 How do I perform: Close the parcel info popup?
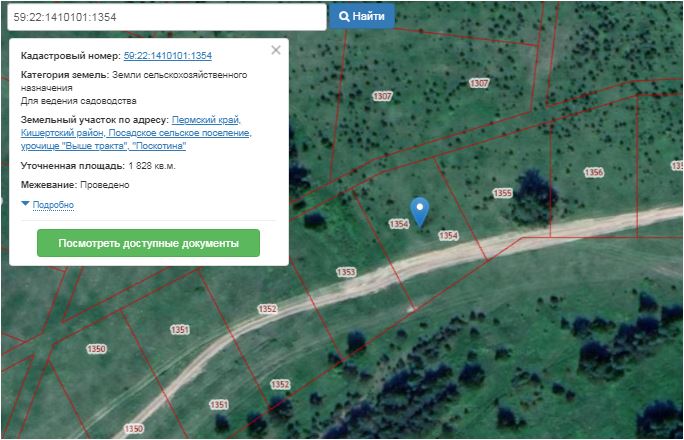click(x=276, y=50)
